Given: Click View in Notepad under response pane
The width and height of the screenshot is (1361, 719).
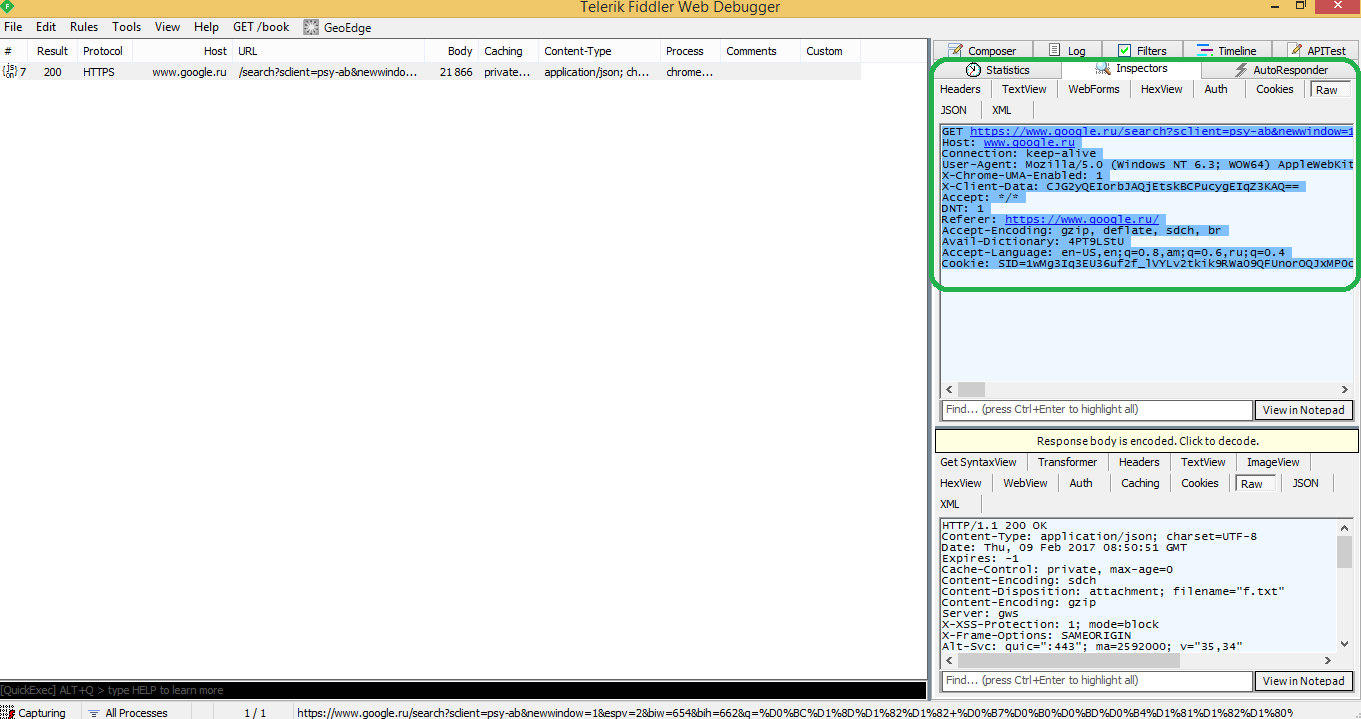Looking at the screenshot, I should (x=1303, y=681).
